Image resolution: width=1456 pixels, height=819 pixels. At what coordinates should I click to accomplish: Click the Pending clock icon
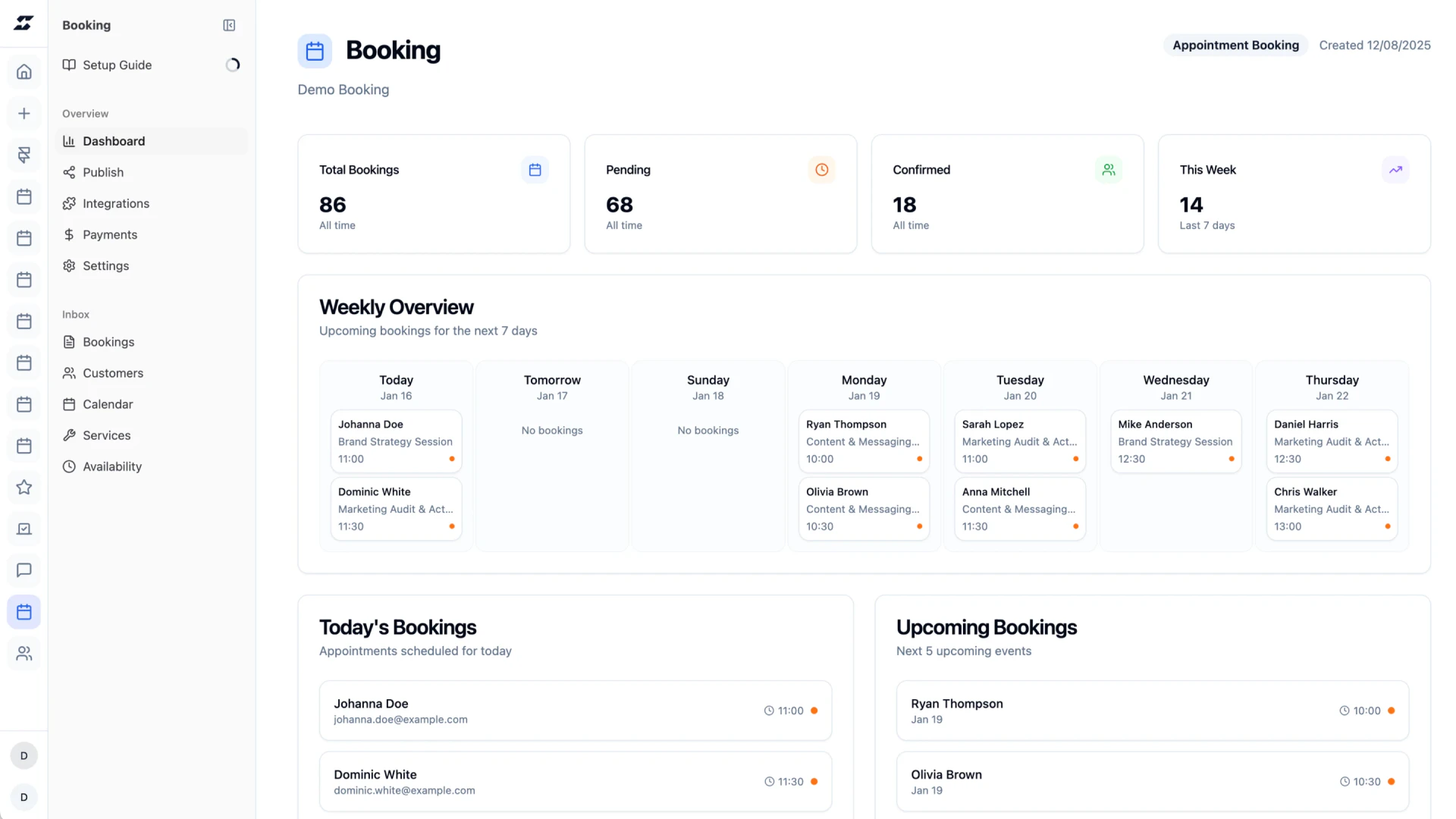(x=821, y=170)
